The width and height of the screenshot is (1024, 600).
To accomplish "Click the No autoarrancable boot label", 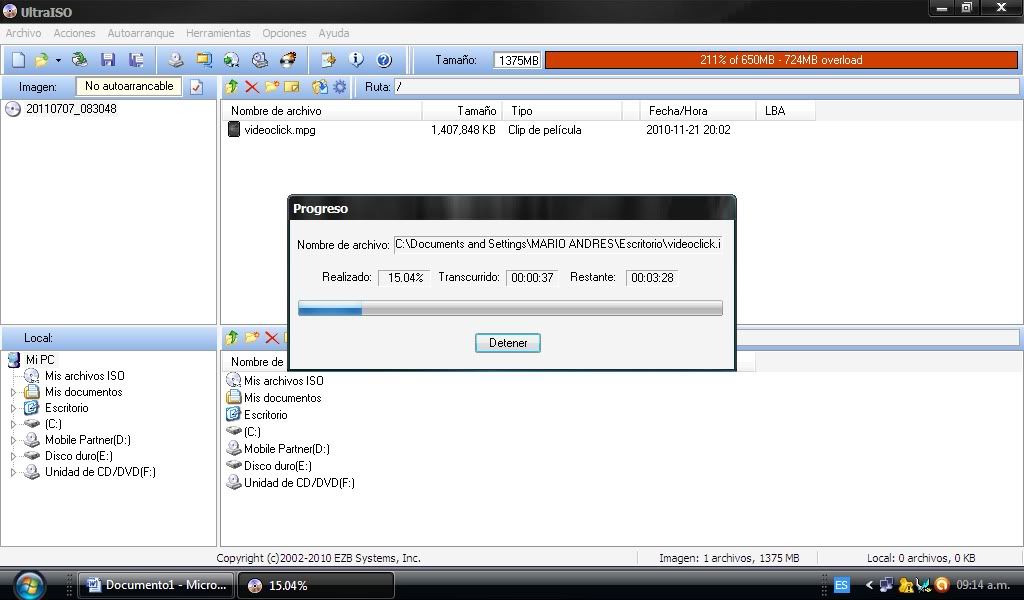I will (x=129, y=86).
